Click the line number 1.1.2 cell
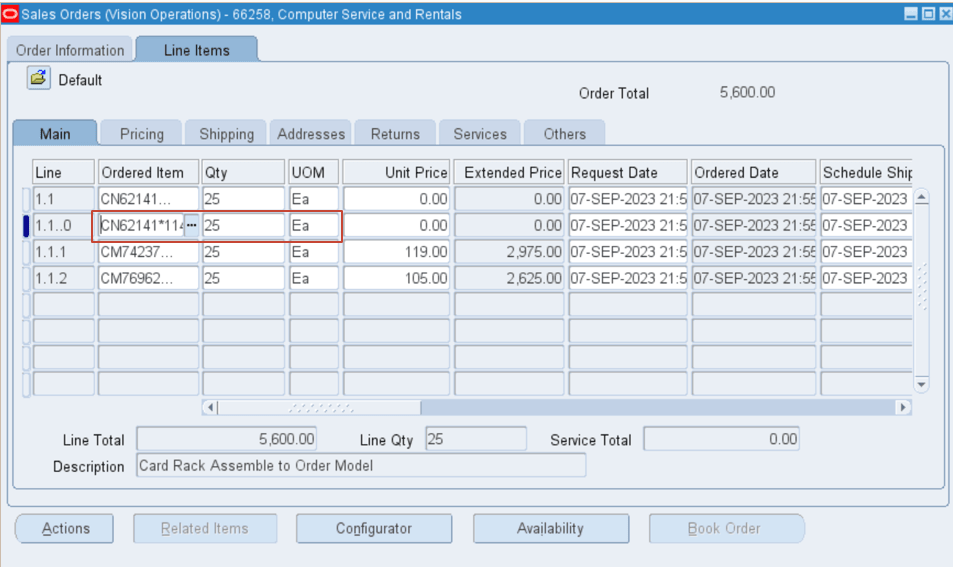 click(x=63, y=278)
